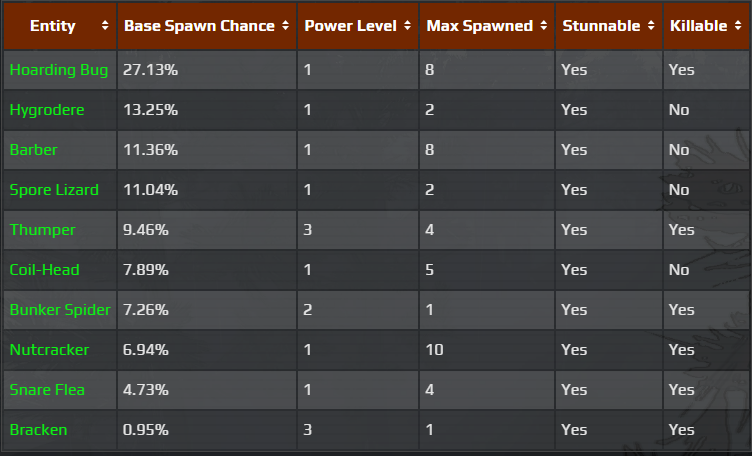
Task: Open the Snare Flea link
Action: (x=46, y=390)
